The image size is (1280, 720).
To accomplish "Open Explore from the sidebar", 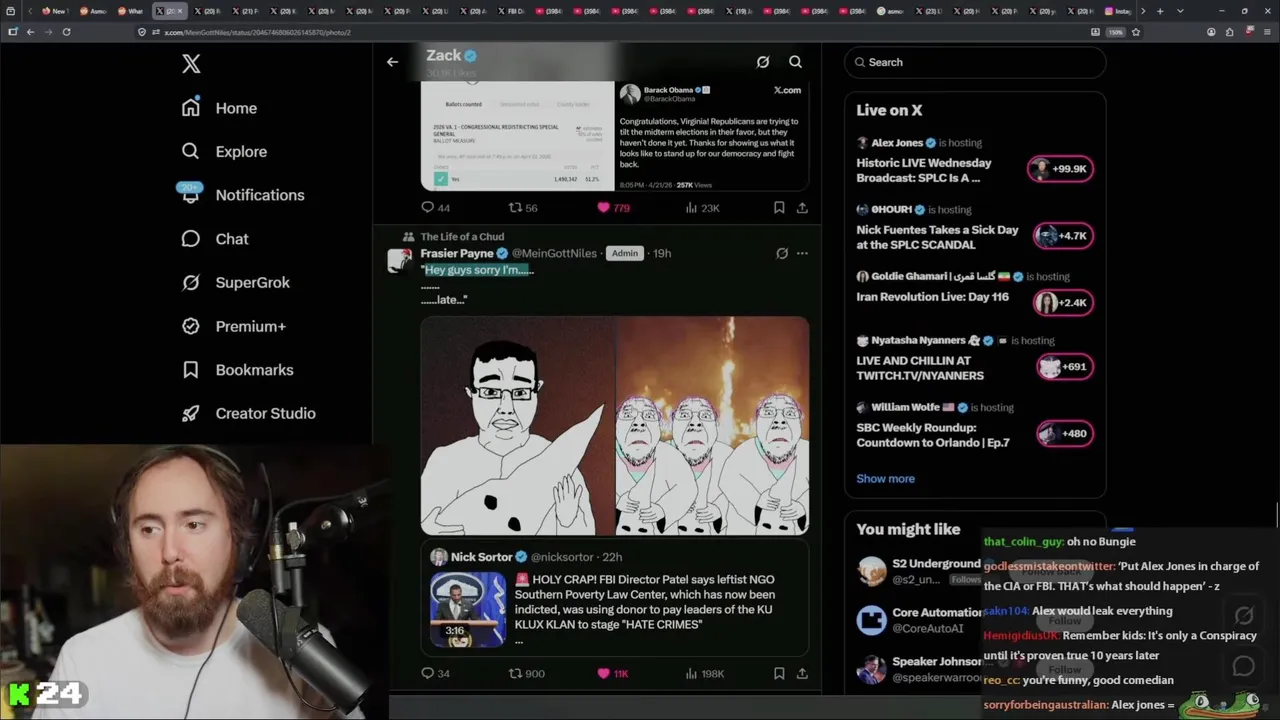I will click(x=224, y=152).
